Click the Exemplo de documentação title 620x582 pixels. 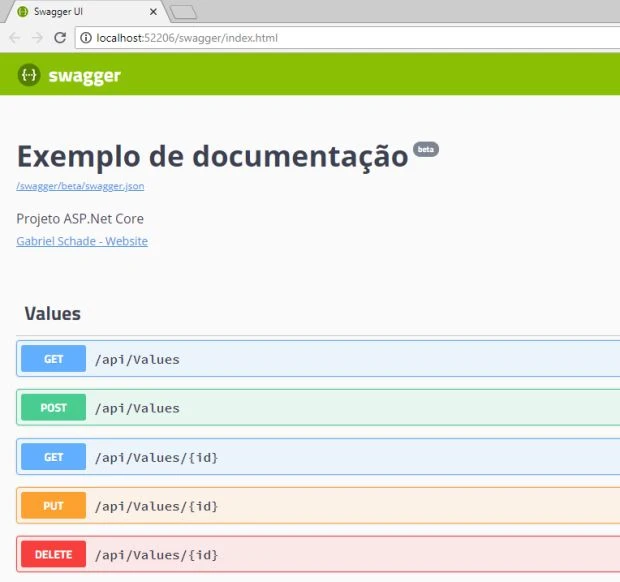pos(212,157)
